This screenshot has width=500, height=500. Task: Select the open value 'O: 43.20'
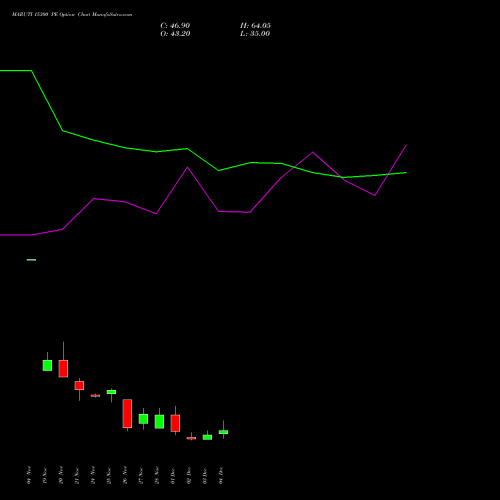point(175,34)
